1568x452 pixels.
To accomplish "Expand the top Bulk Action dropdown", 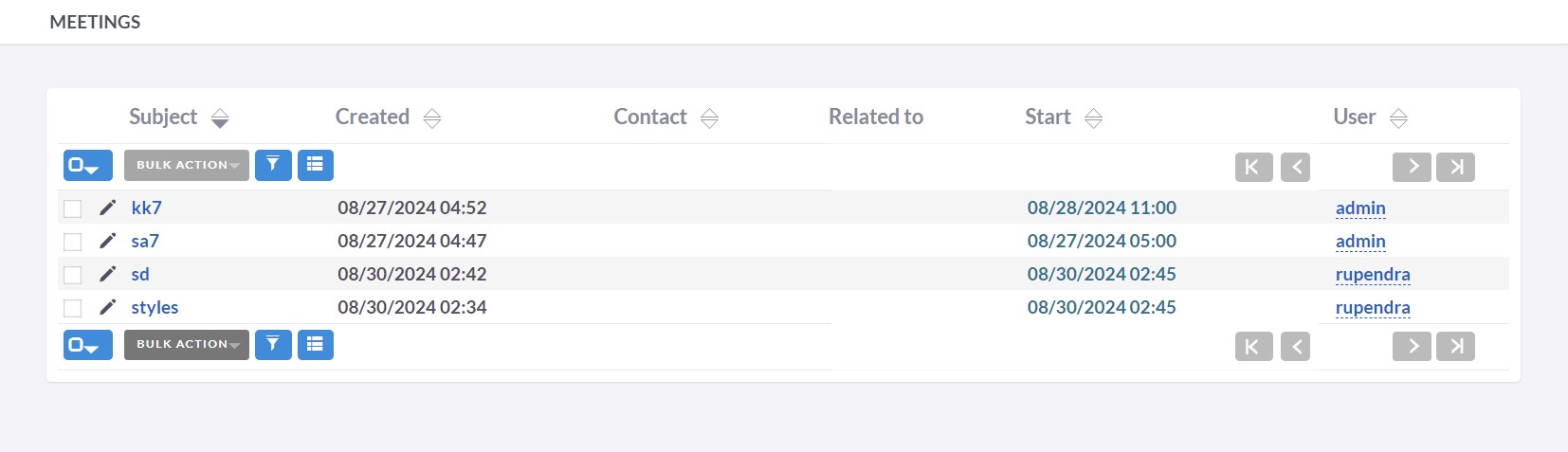I will click(187, 165).
